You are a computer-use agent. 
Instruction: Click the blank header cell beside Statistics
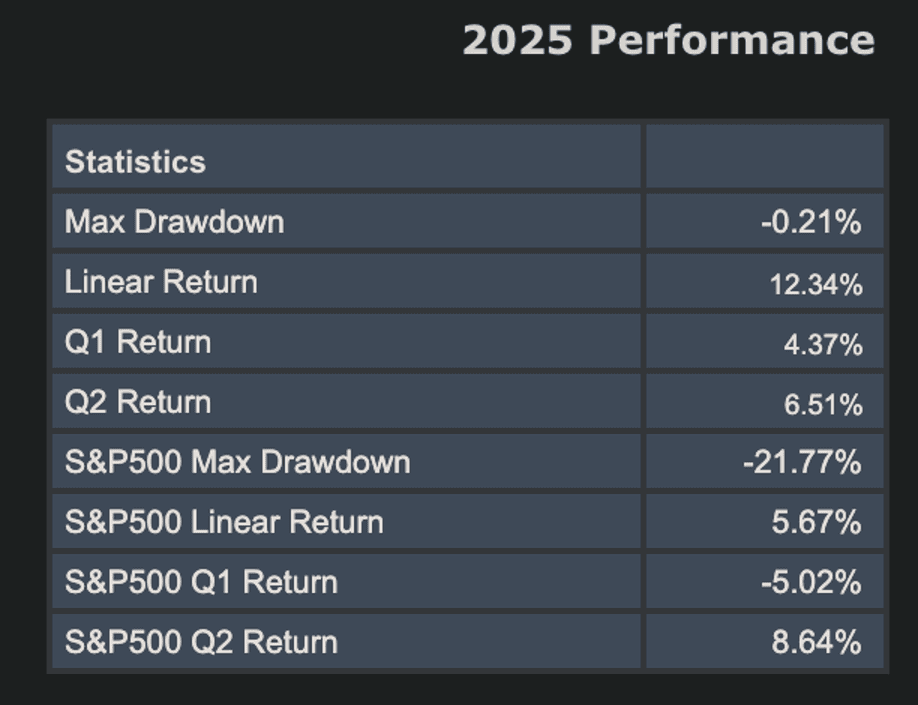pyautogui.click(x=765, y=157)
